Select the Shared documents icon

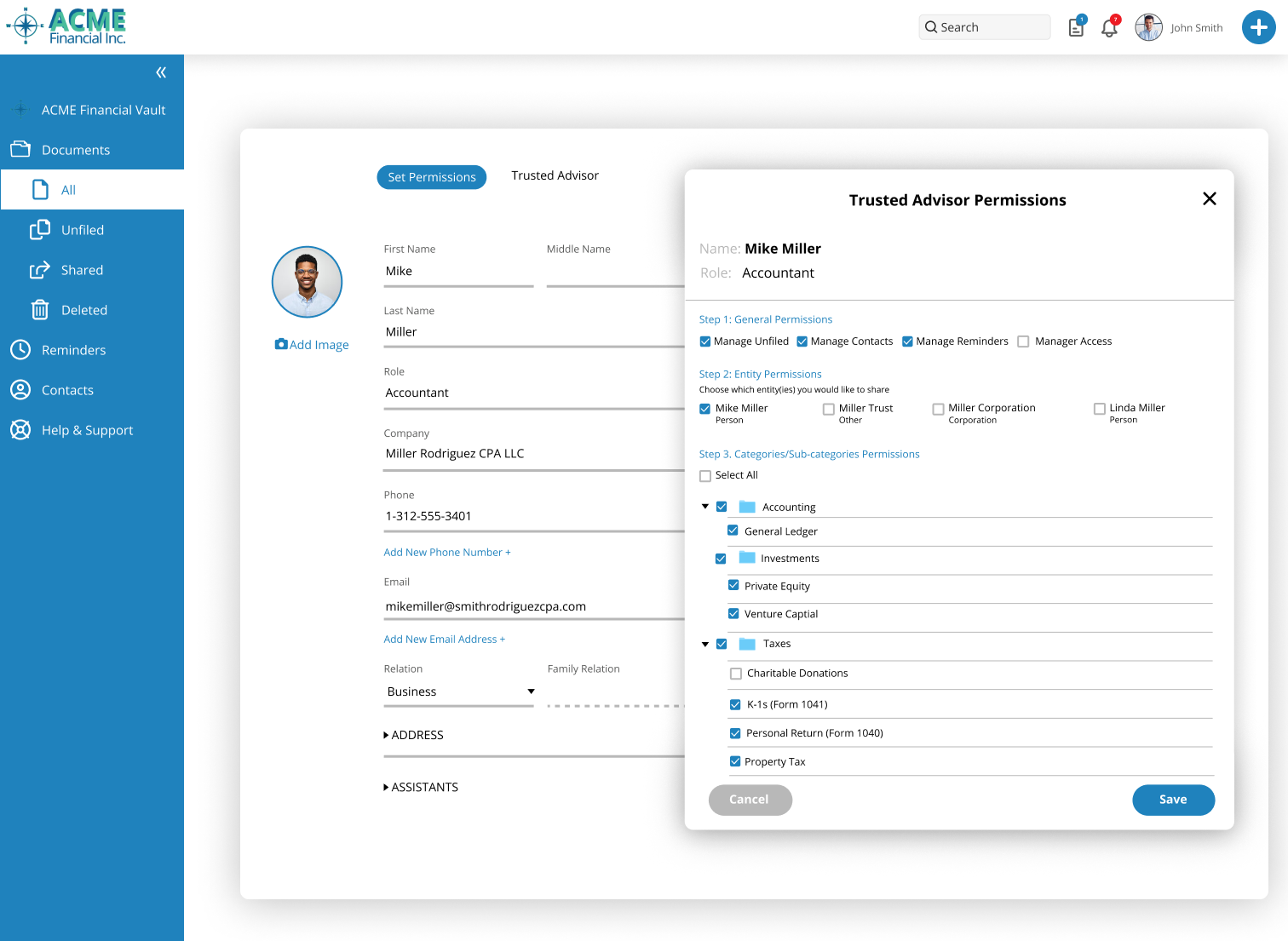click(40, 269)
